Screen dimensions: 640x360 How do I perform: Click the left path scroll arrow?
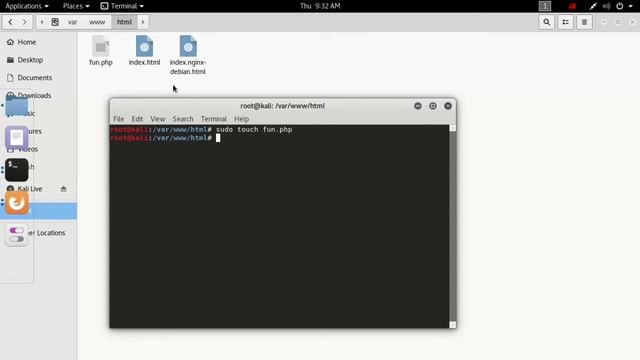coord(42,22)
